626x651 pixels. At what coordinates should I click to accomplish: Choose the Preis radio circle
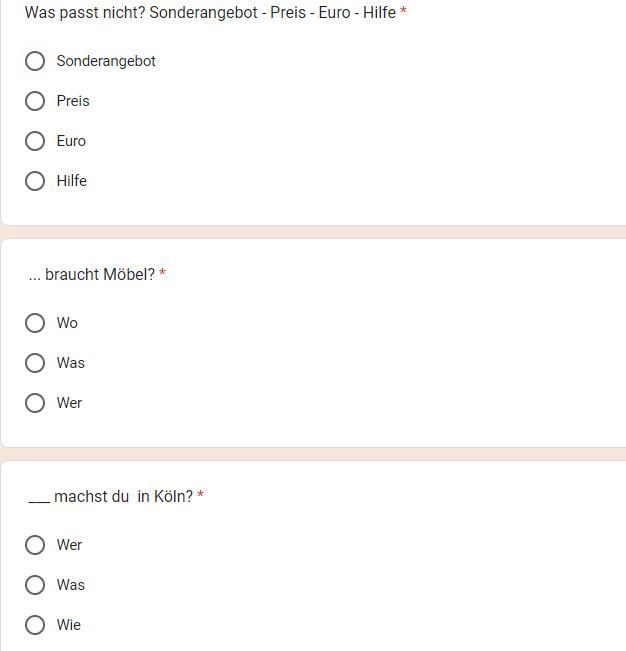(35, 101)
